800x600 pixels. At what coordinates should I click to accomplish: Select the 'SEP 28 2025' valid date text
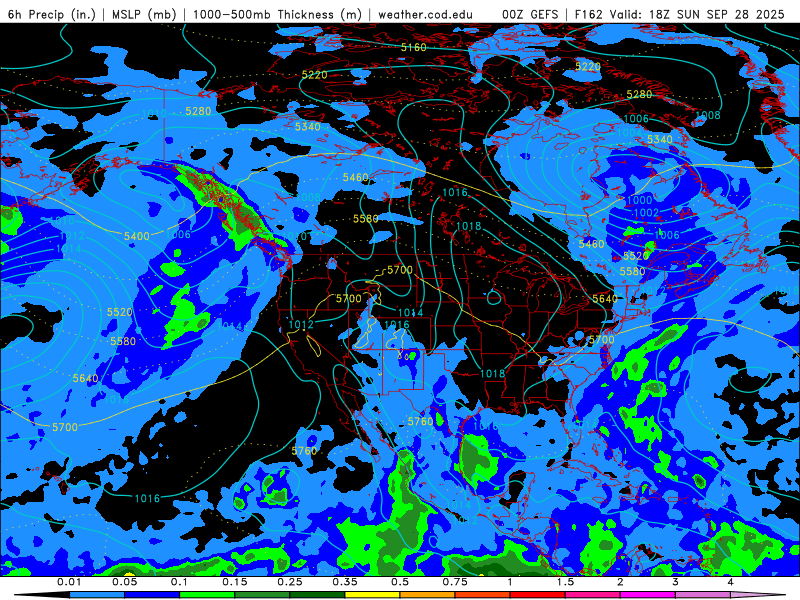pos(745,14)
